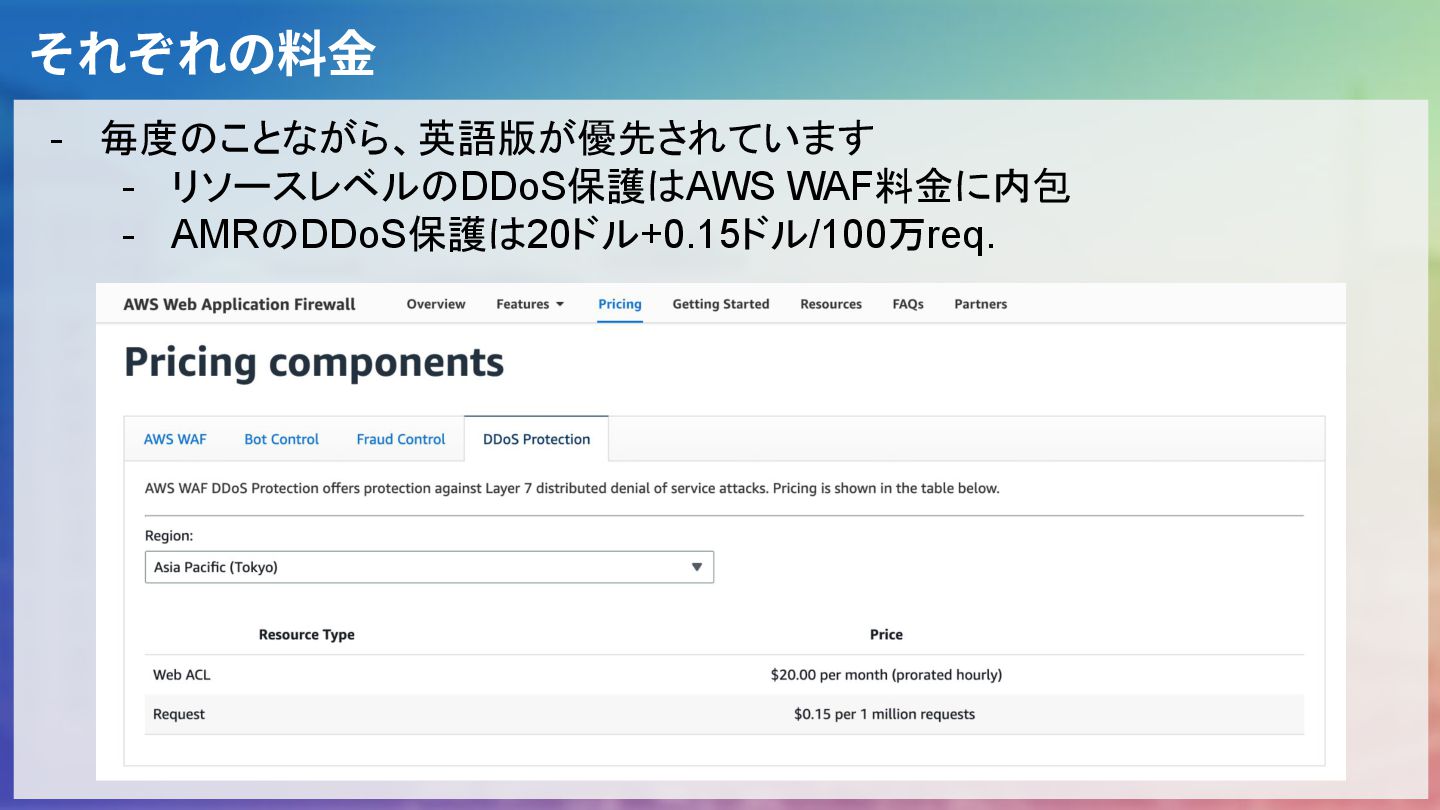The height and width of the screenshot is (810, 1440).
Task: Click the bullet about AMRのDDoS保護 pricing
Action: pyautogui.click(x=582, y=234)
